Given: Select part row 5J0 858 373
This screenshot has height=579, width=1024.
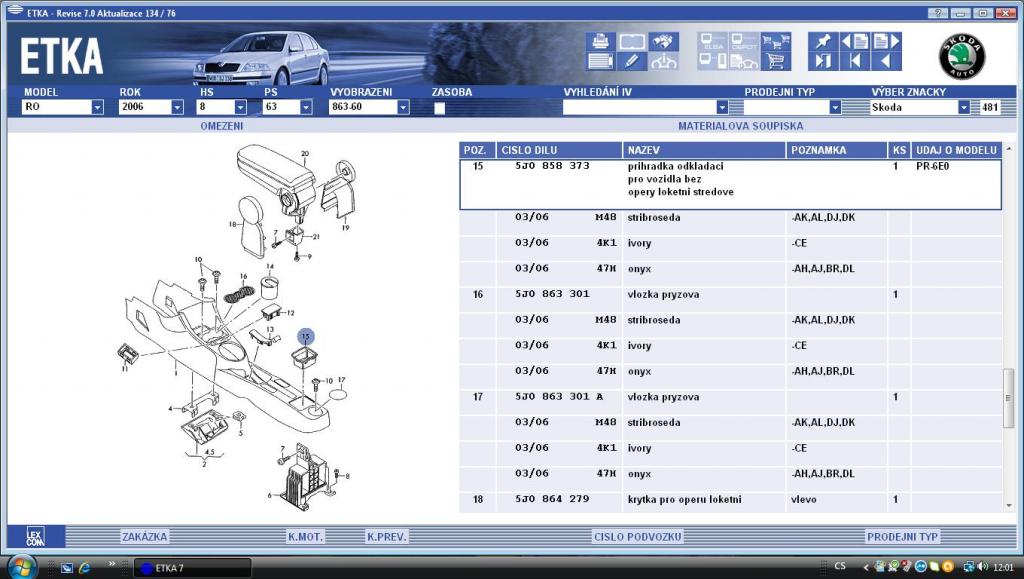Looking at the screenshot, I should click(731, 185).
